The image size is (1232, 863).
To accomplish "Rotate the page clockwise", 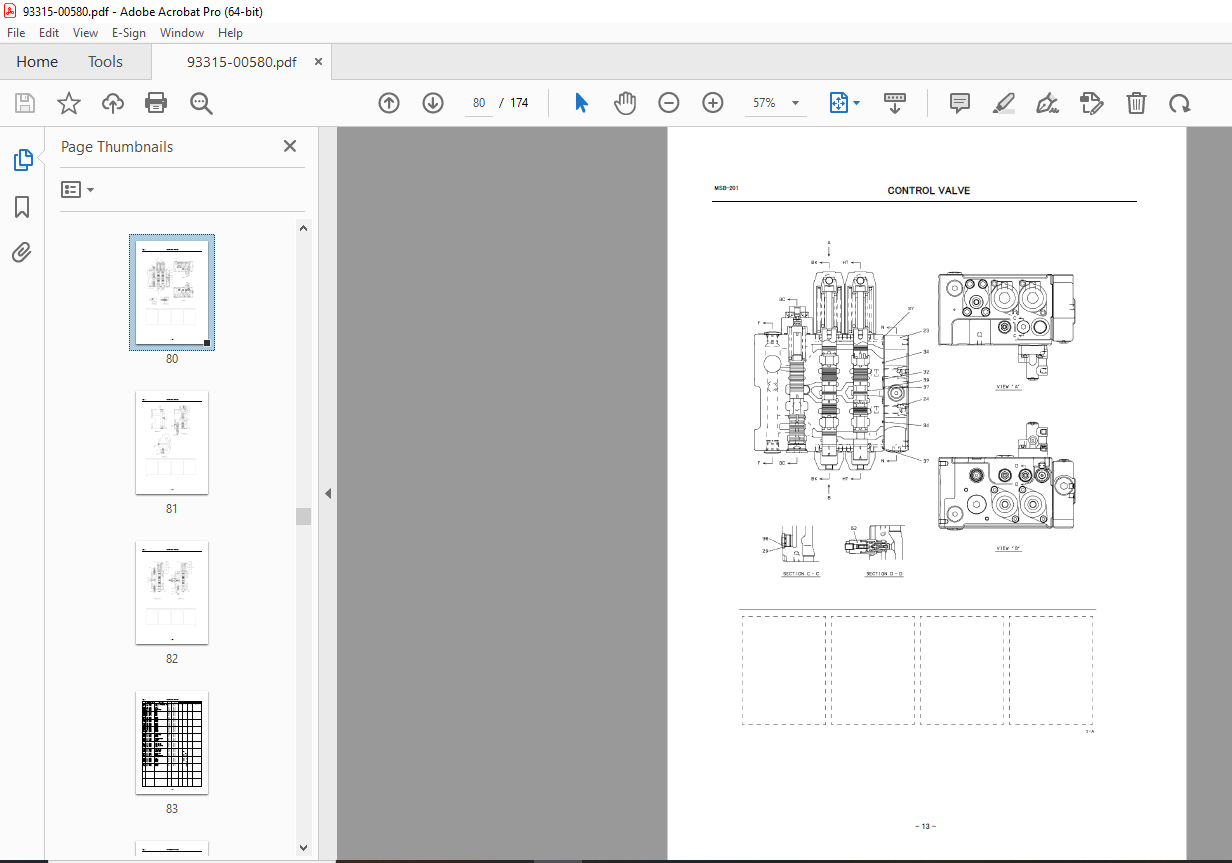I will tap(1180, 103).
